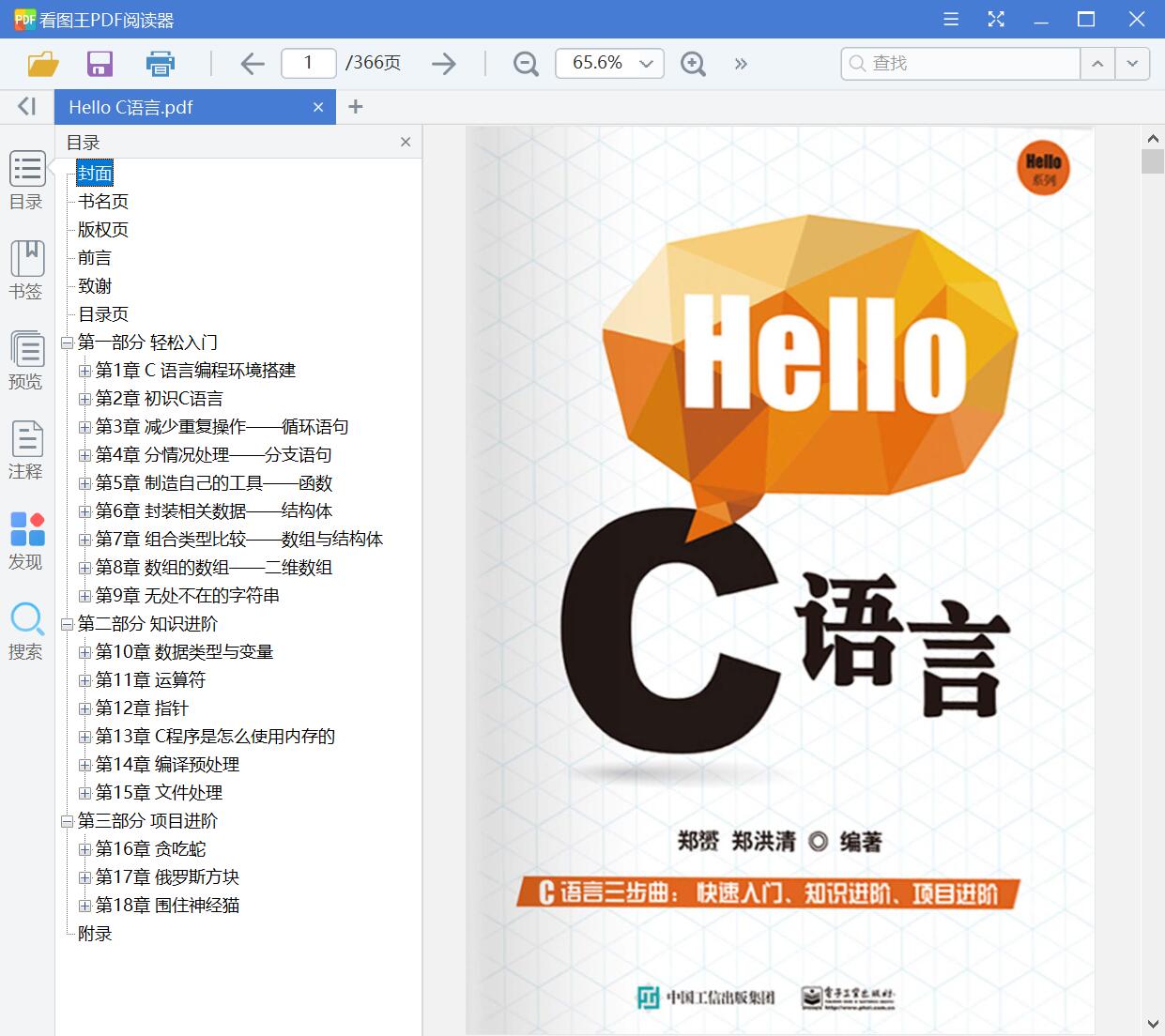
Task: Jump to 目录页 in the outline
Action: pyautogui.click(x=103, y=314)
